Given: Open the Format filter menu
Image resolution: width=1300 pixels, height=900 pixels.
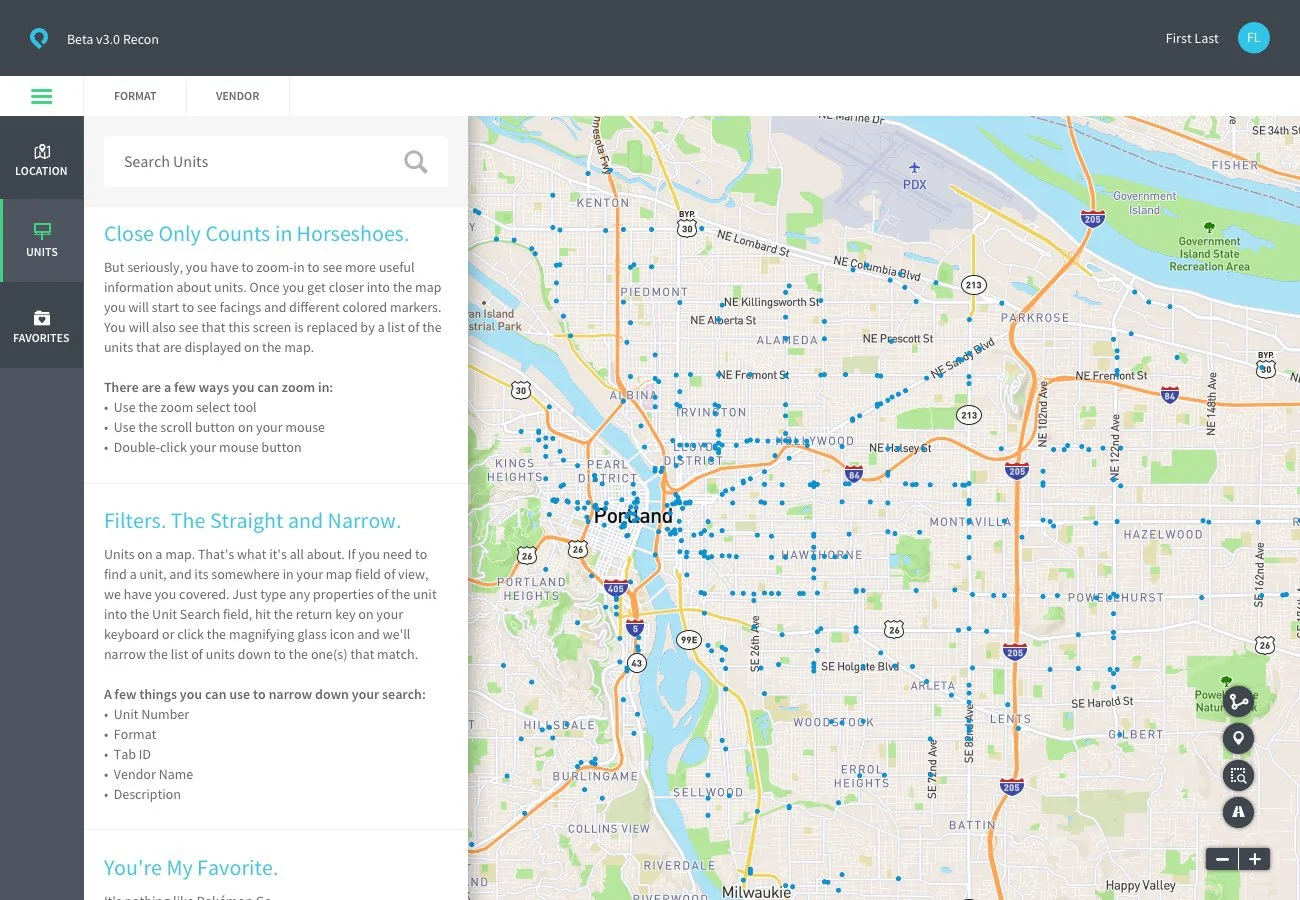Looking at the screenshot, I should [x=135, y=96].
